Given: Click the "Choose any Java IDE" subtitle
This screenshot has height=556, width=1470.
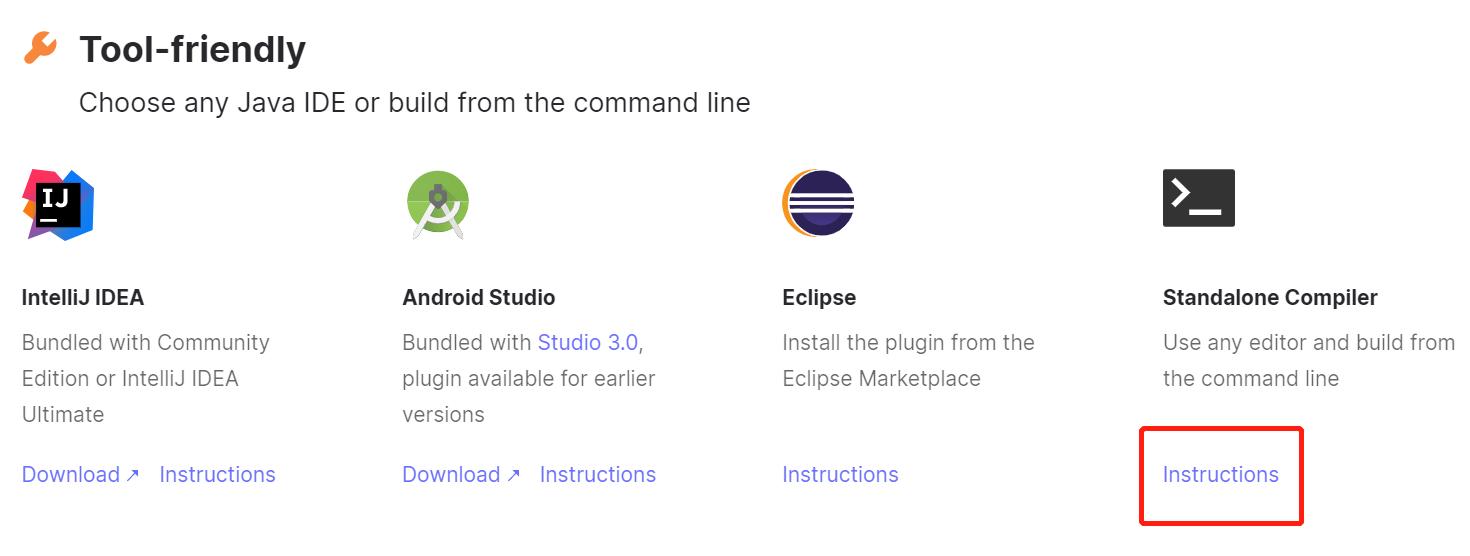Looking at the screenshot, I should [x=415, y=103].
